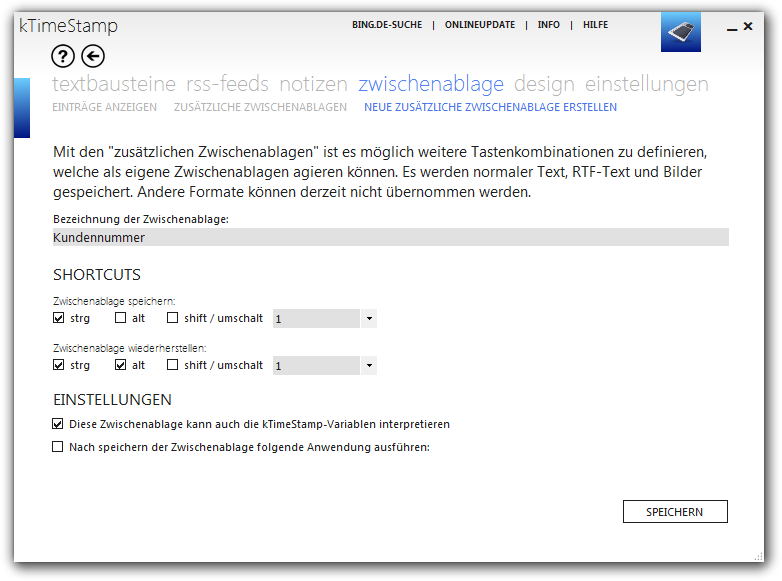Click the kTimeStamp title text
782x581 pixels.
pyautogui.click(x=68, y=26)
